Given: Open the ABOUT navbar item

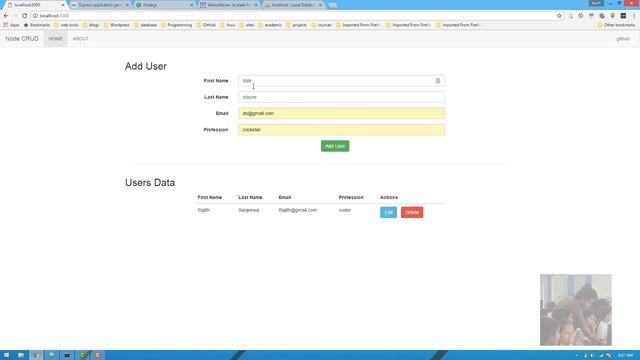Looking at the screenshot, I should point(80,39).
